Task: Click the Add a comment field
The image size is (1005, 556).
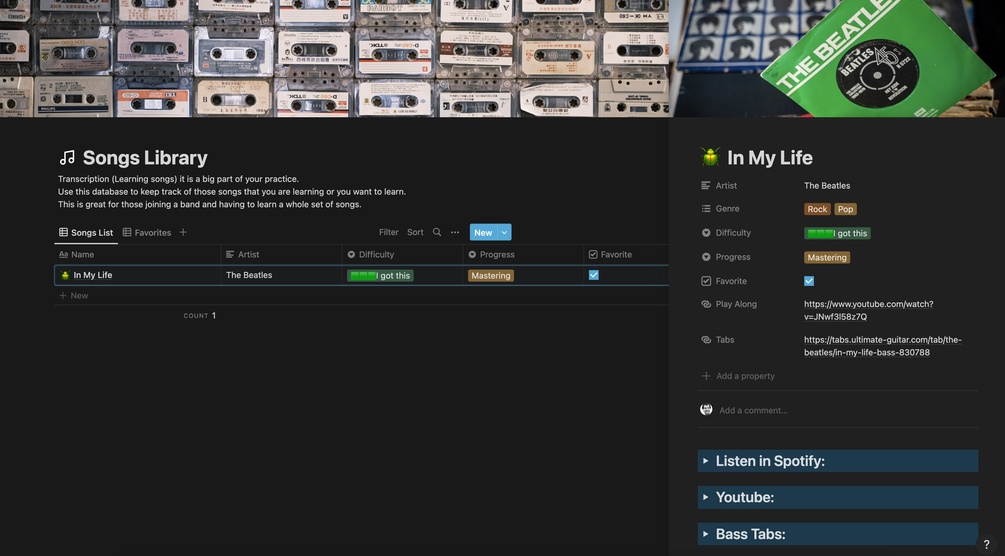Action: pos(753,410)
